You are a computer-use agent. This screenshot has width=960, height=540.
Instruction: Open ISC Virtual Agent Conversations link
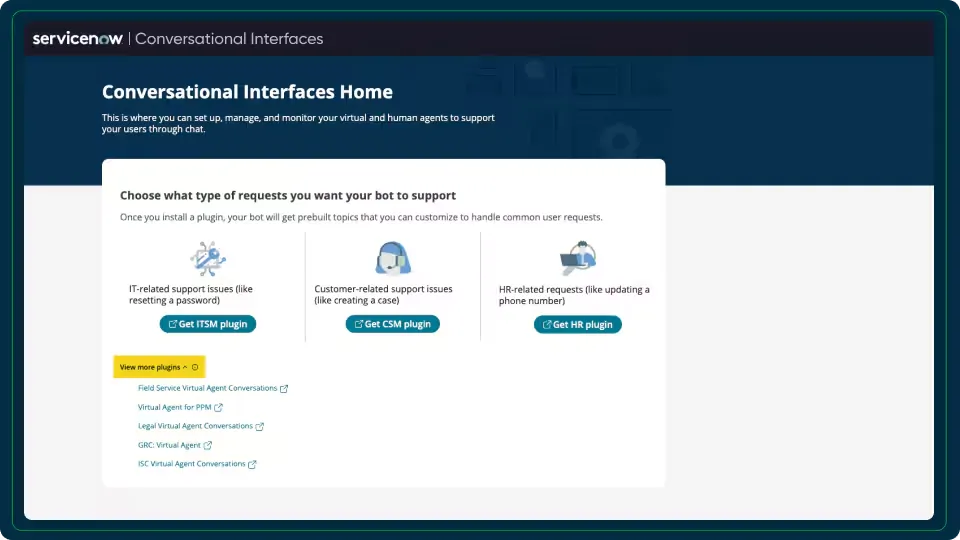(192, 464)
